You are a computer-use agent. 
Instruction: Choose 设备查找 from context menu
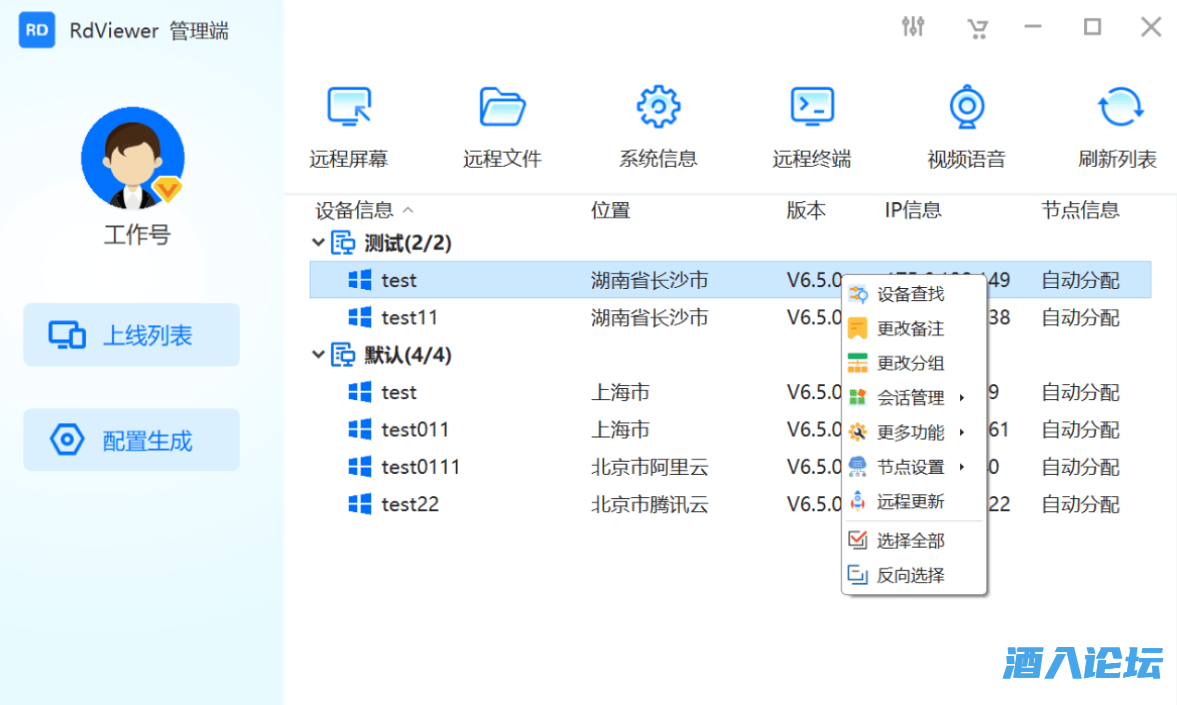pyautogui.click(x=914, y=294)
